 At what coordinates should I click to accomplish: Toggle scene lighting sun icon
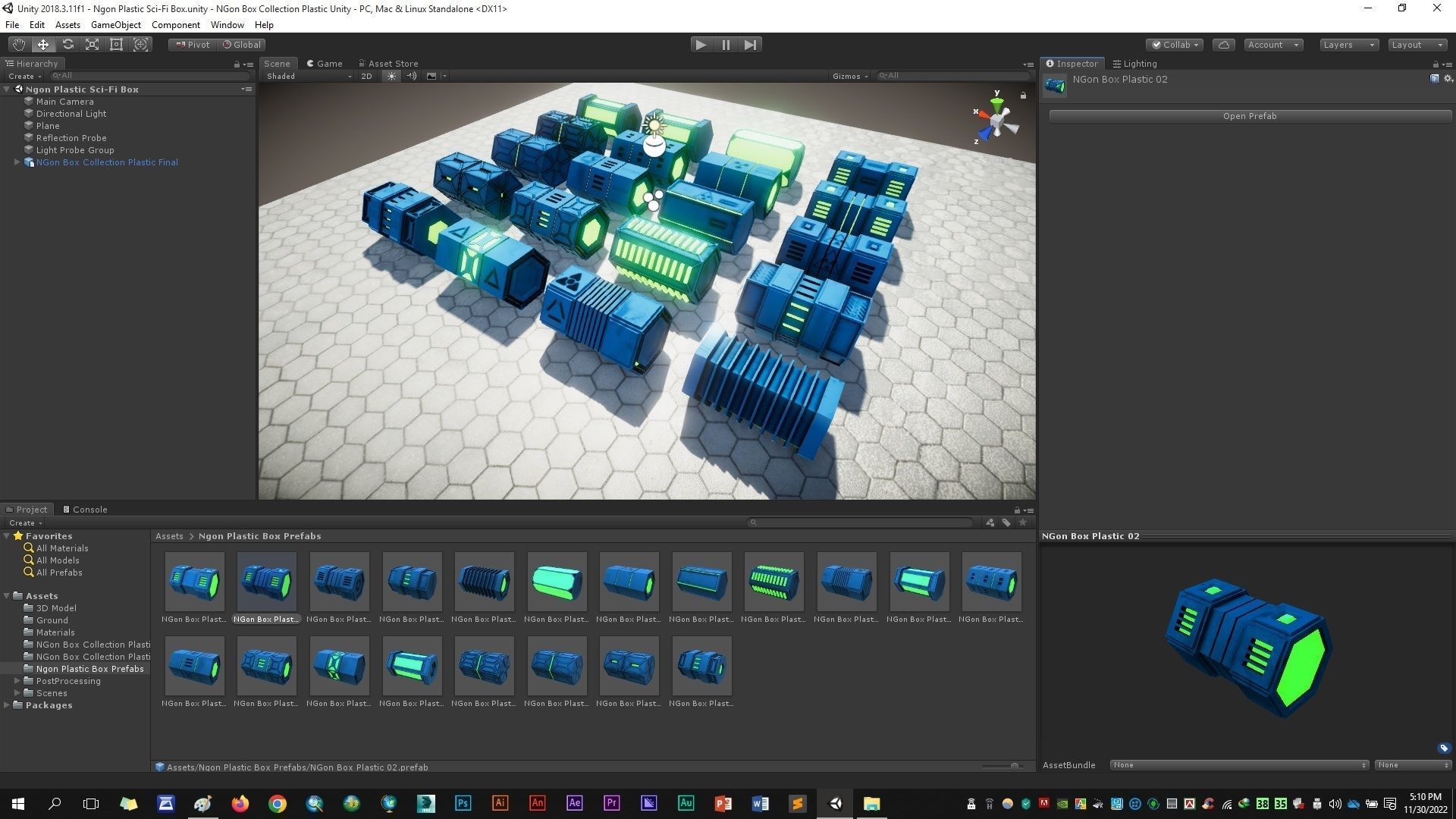coord(391,76)
